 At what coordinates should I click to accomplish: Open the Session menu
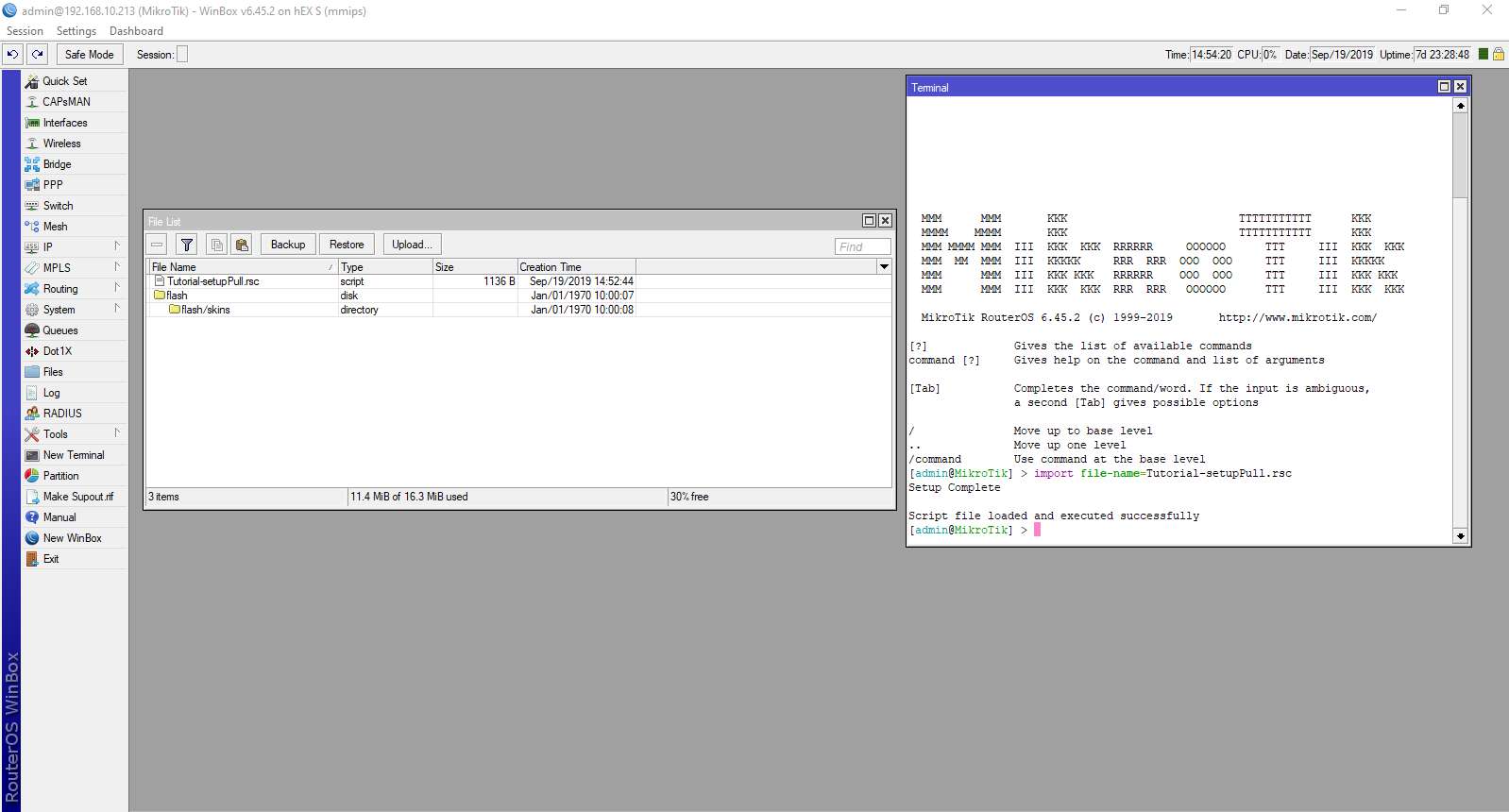pos(25,31)
